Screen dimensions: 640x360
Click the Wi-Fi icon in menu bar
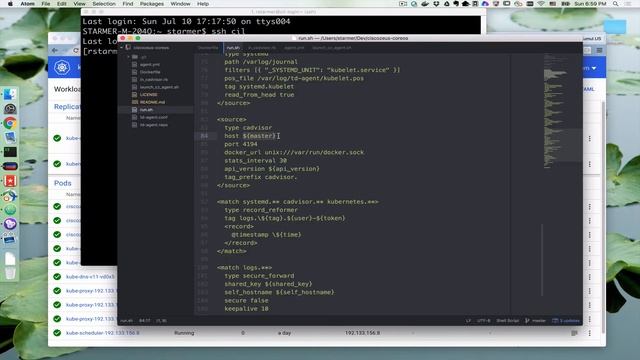click(542, 4)
